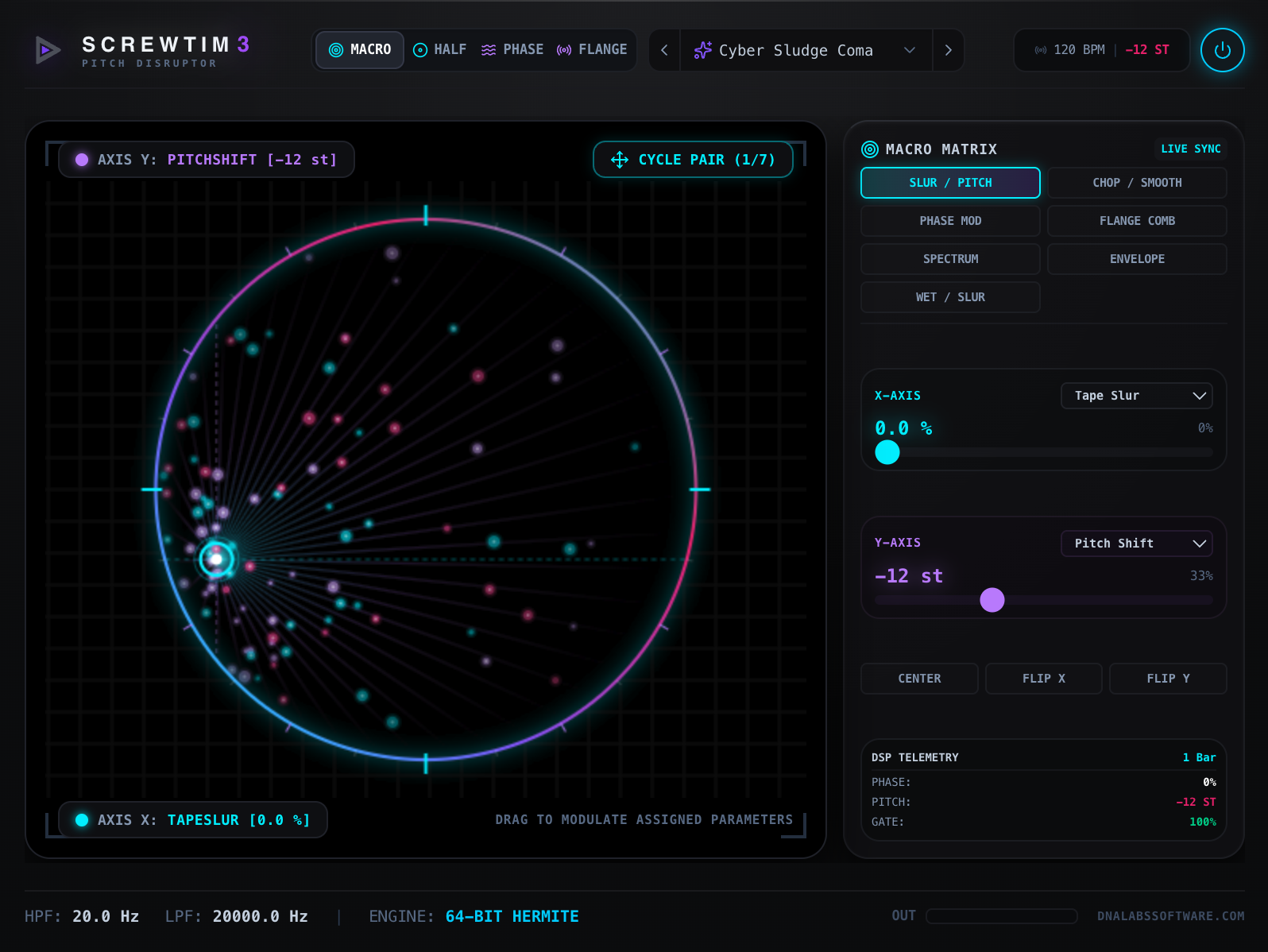Click the MACRO tab target icon
The width and height of the screenshot is (1268, 952).
click(336, 50)
